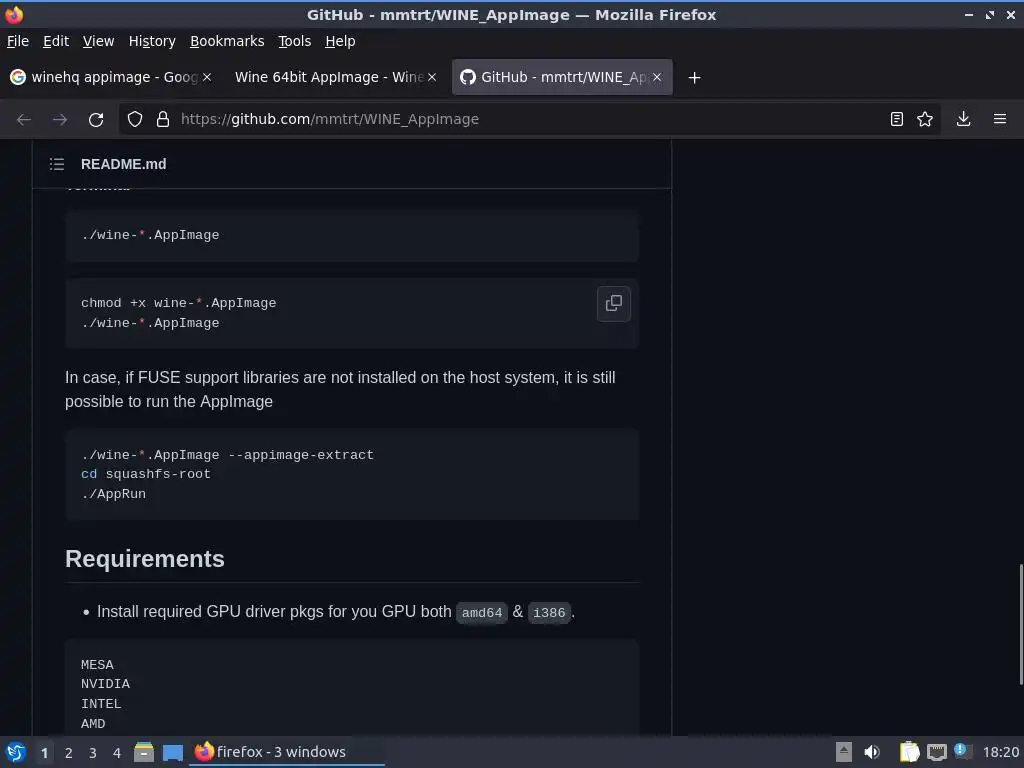
Task: Open the Downloads panel icon
Action: click(963, 119)
